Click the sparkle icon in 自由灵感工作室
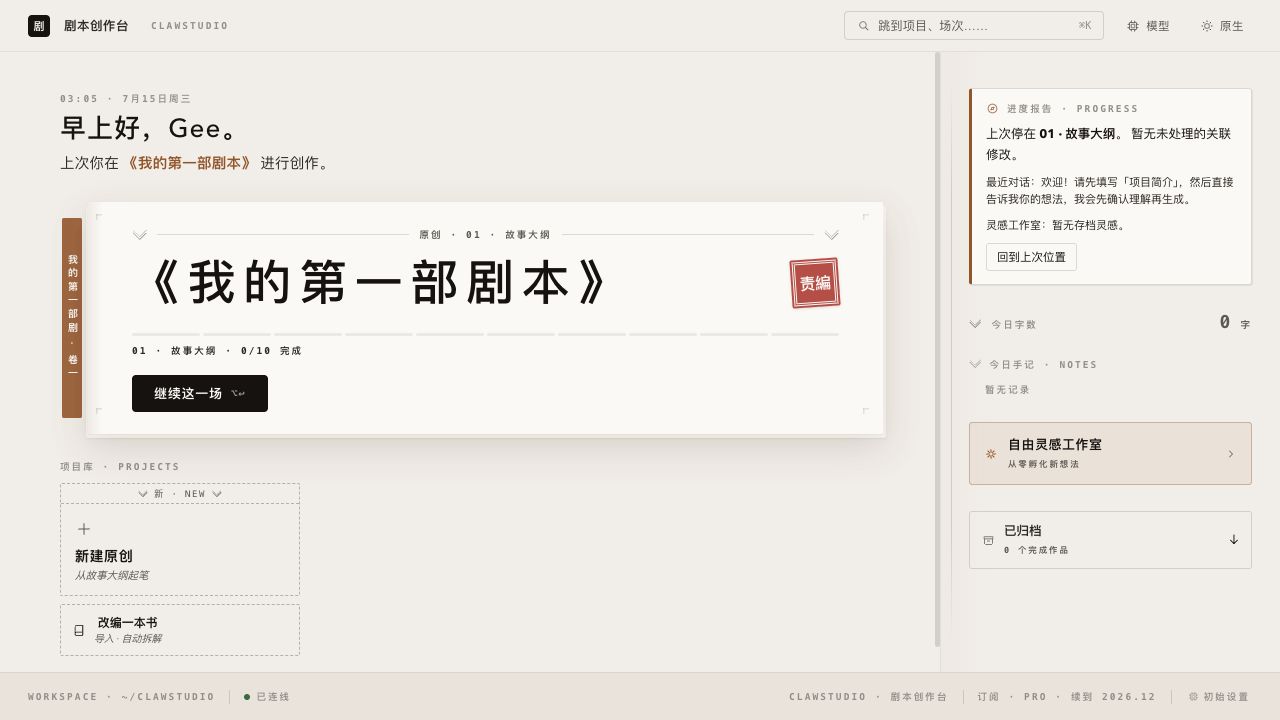 (x=991, y=454)
